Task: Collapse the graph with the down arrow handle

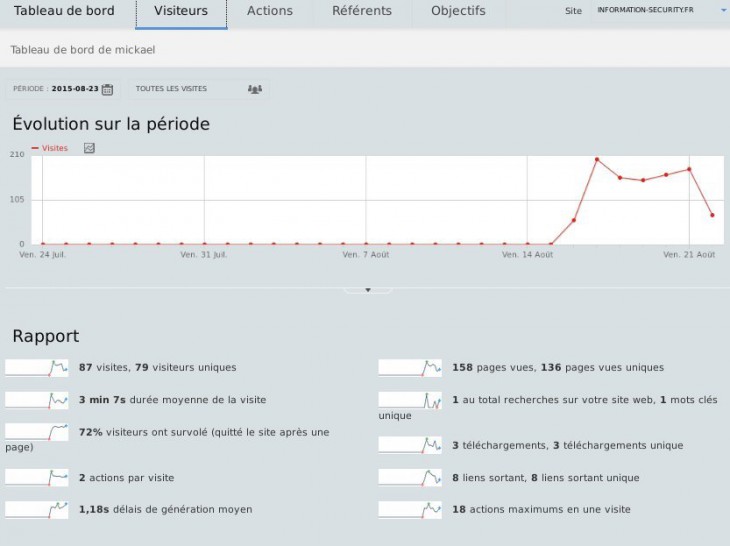Action: tap(368, 290)
